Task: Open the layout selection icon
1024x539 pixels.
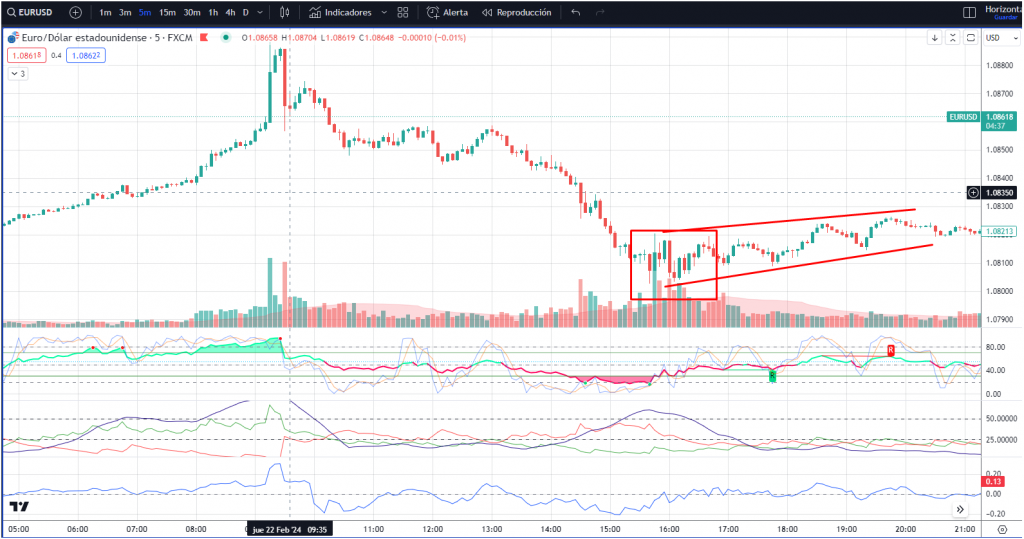Action: 968,13
